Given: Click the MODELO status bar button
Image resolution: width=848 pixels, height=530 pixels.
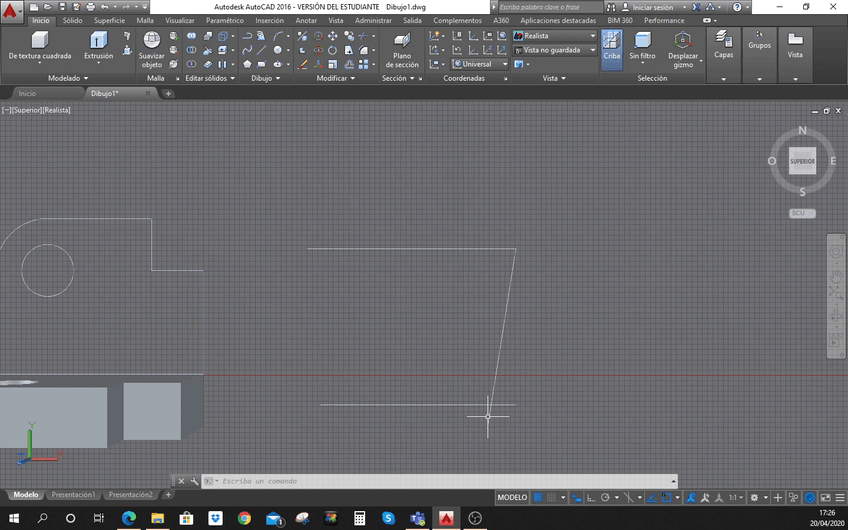Looking at the screenshot, I should tap(512, 497).
